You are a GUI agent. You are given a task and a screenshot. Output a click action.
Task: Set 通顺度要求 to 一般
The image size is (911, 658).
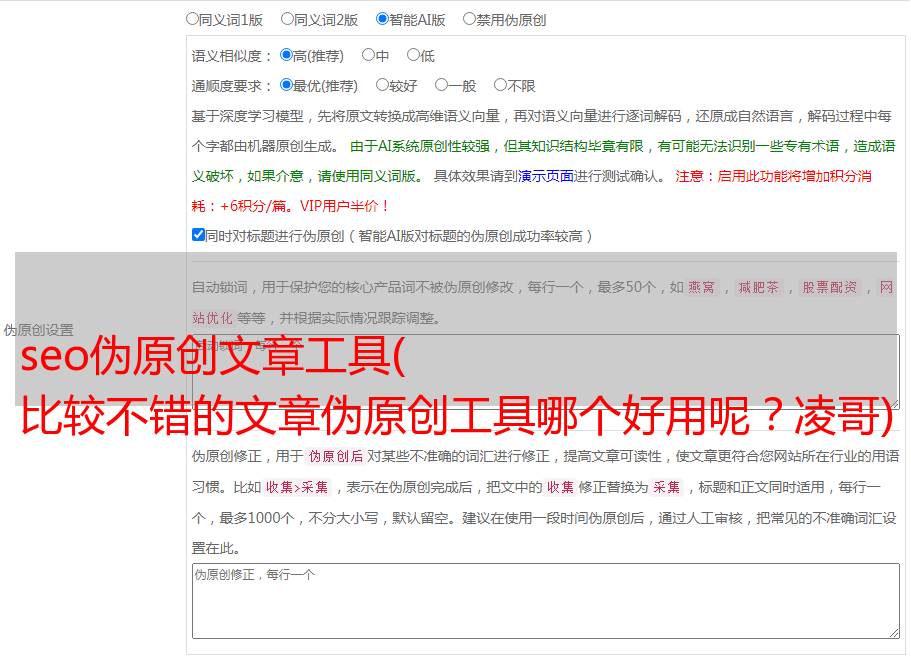click(442, 85)
